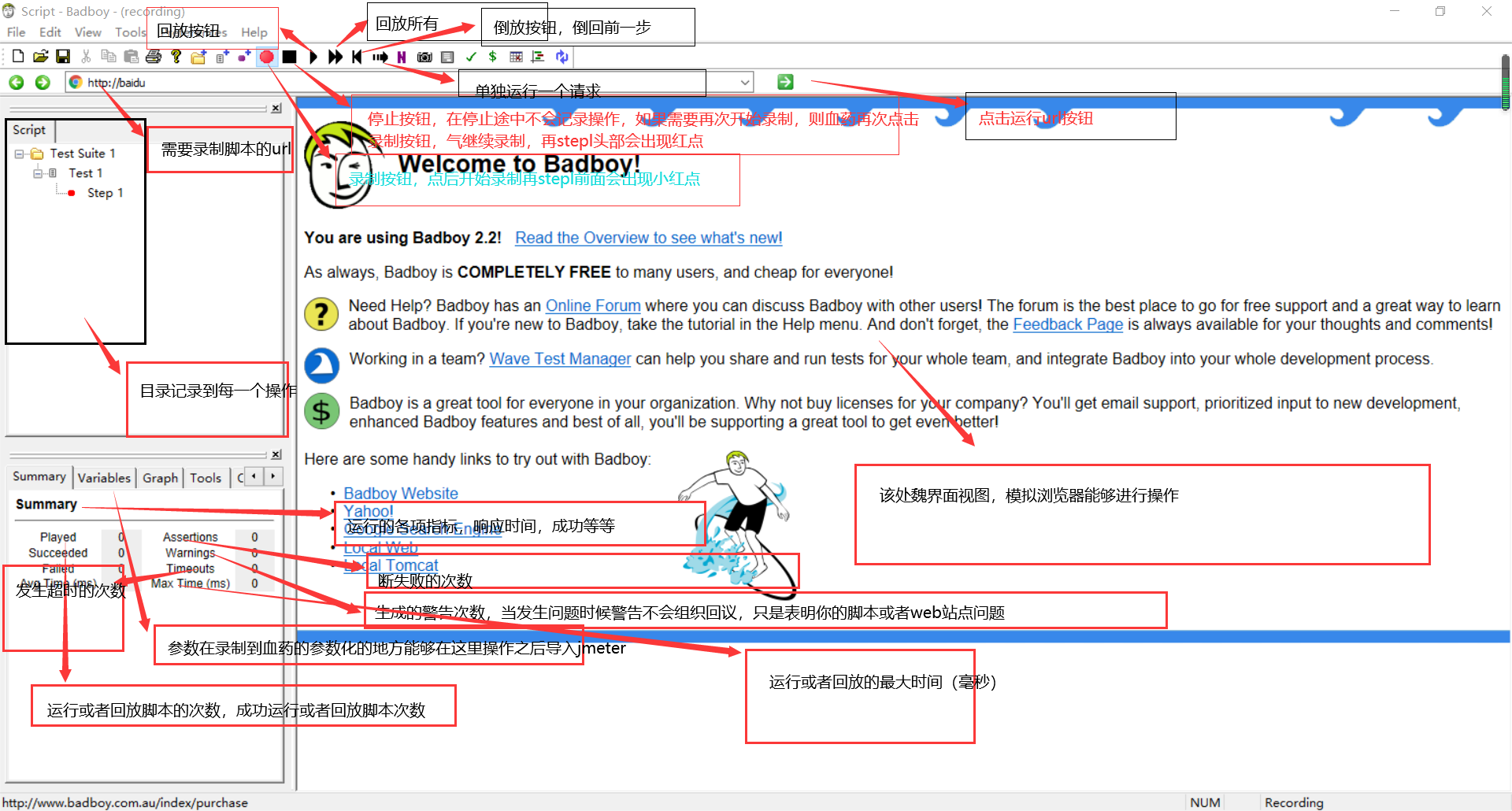Screen dimensions: 1512x811
Task: Close the Script tree panel with its X
Action: click(x=276, y=109)
